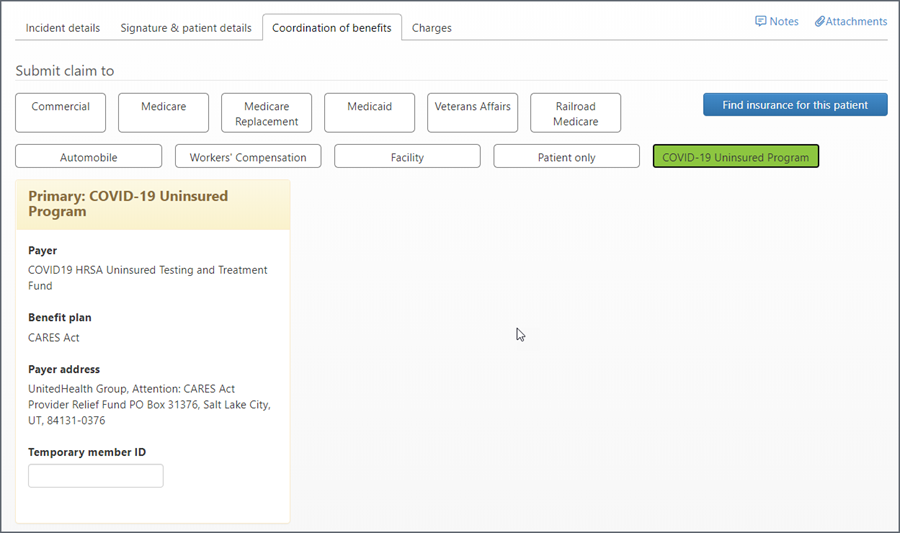Screen dimensions: 900x533
Task: Click the Temporary member ID field
Action: pyautogui.click(x=96, y=476)
